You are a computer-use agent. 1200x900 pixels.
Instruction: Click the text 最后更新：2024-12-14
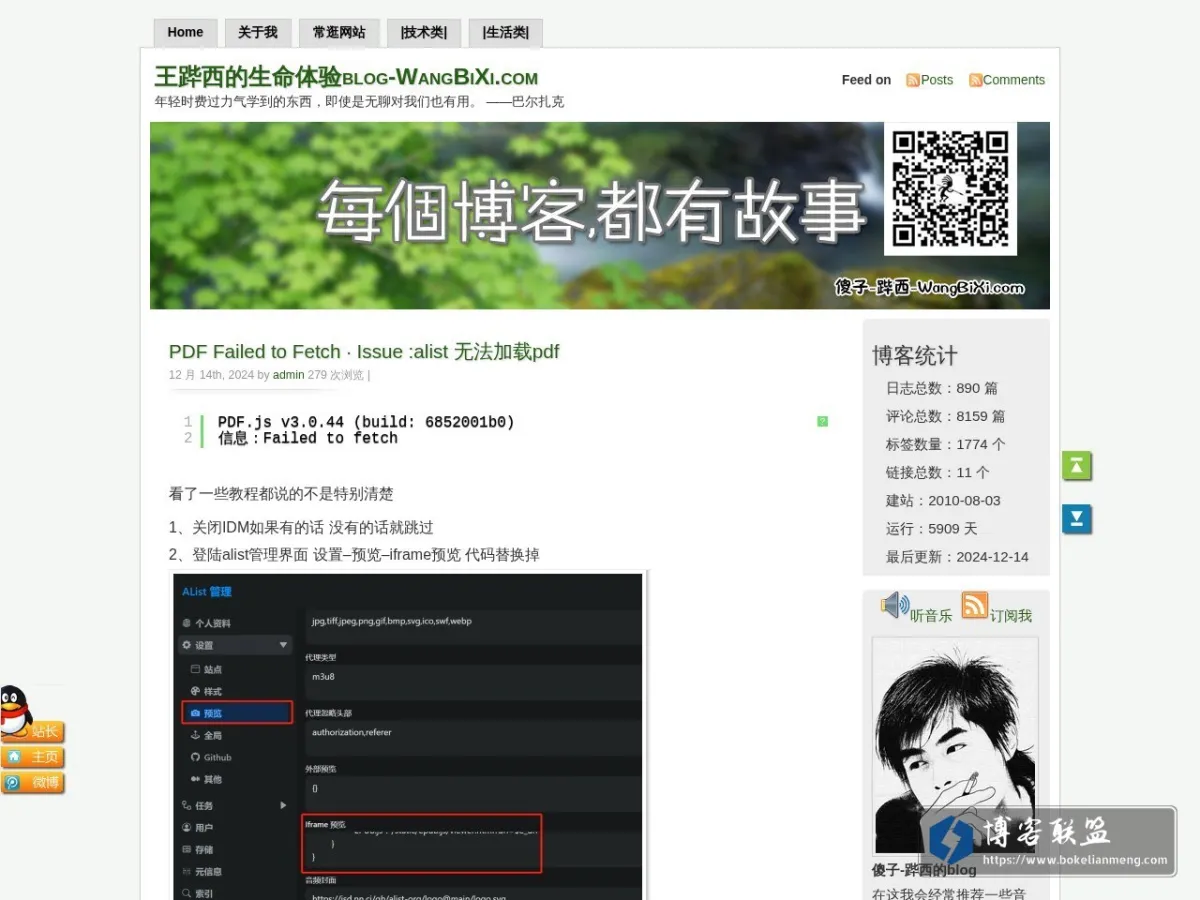[x=957, y=557]
